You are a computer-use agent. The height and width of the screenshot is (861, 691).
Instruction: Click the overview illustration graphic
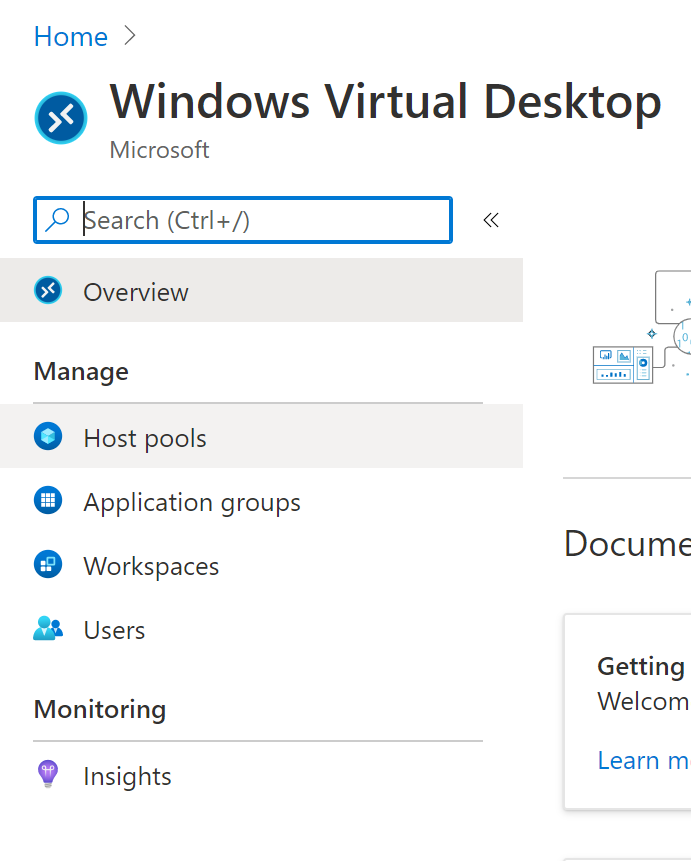point(642,327)
